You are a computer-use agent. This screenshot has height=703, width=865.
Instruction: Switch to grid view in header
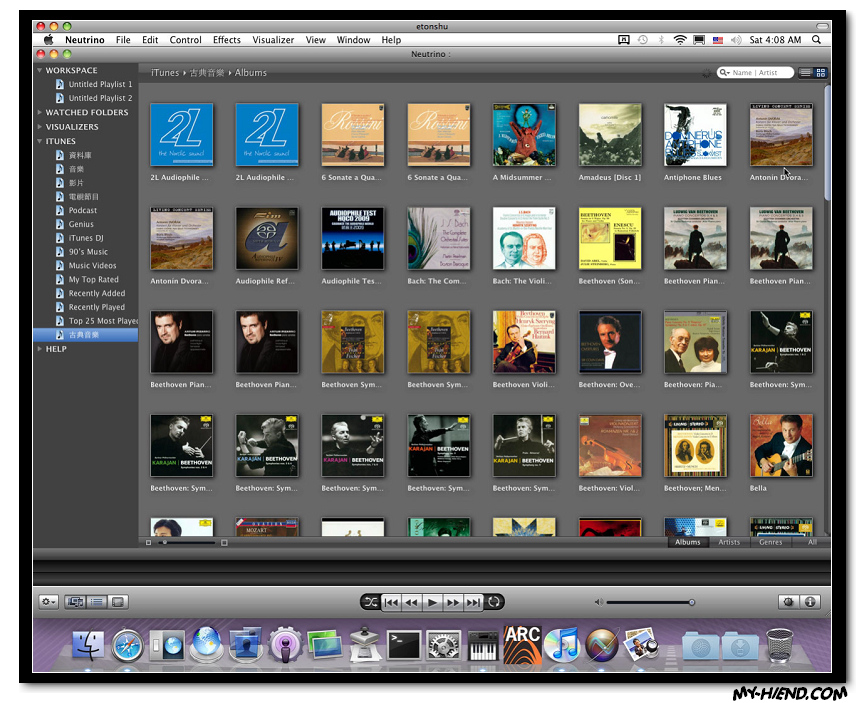tap(821, 72)
